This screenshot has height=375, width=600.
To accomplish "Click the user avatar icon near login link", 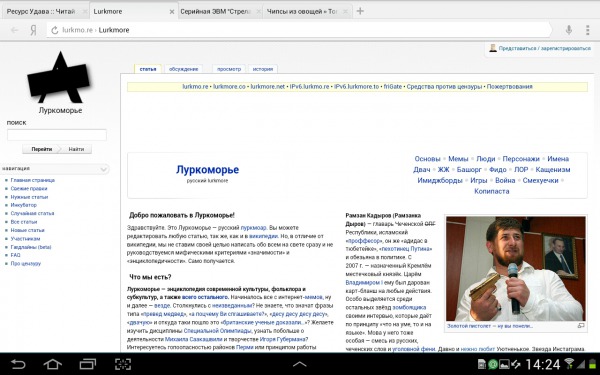I will [493, 48].
